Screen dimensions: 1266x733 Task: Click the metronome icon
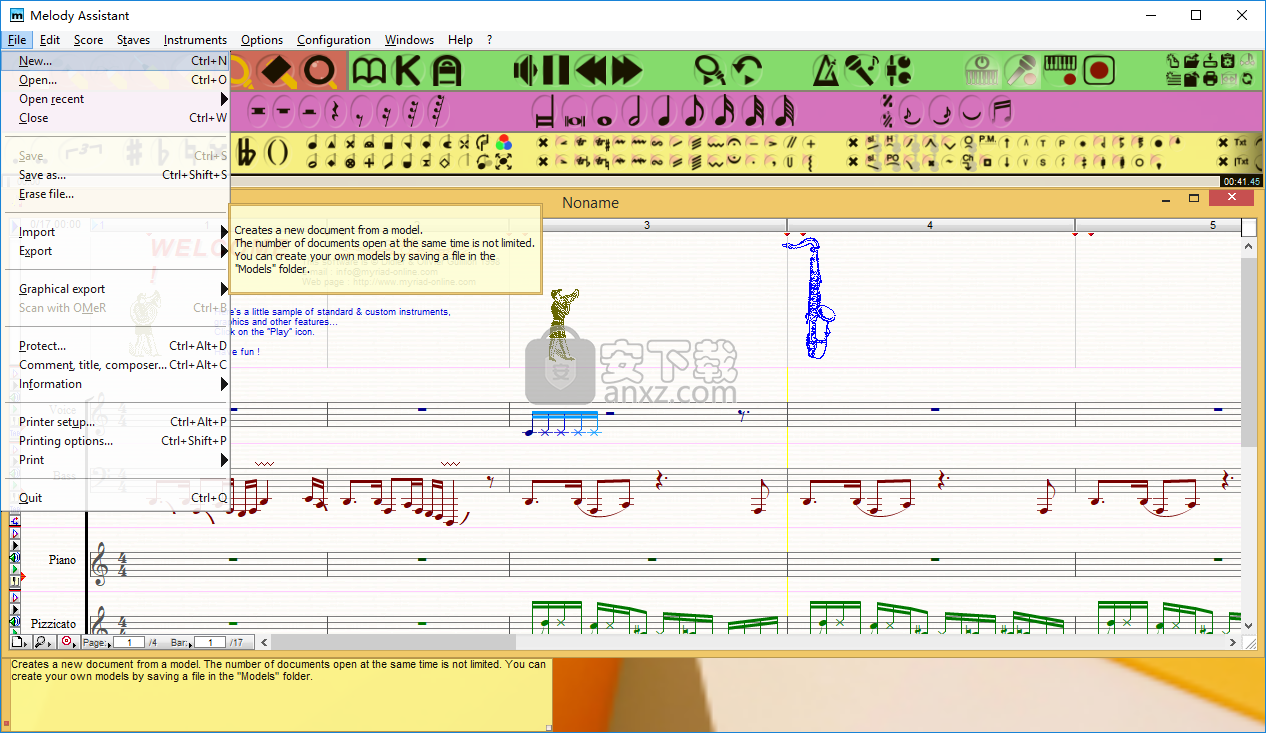coord(826,71)
